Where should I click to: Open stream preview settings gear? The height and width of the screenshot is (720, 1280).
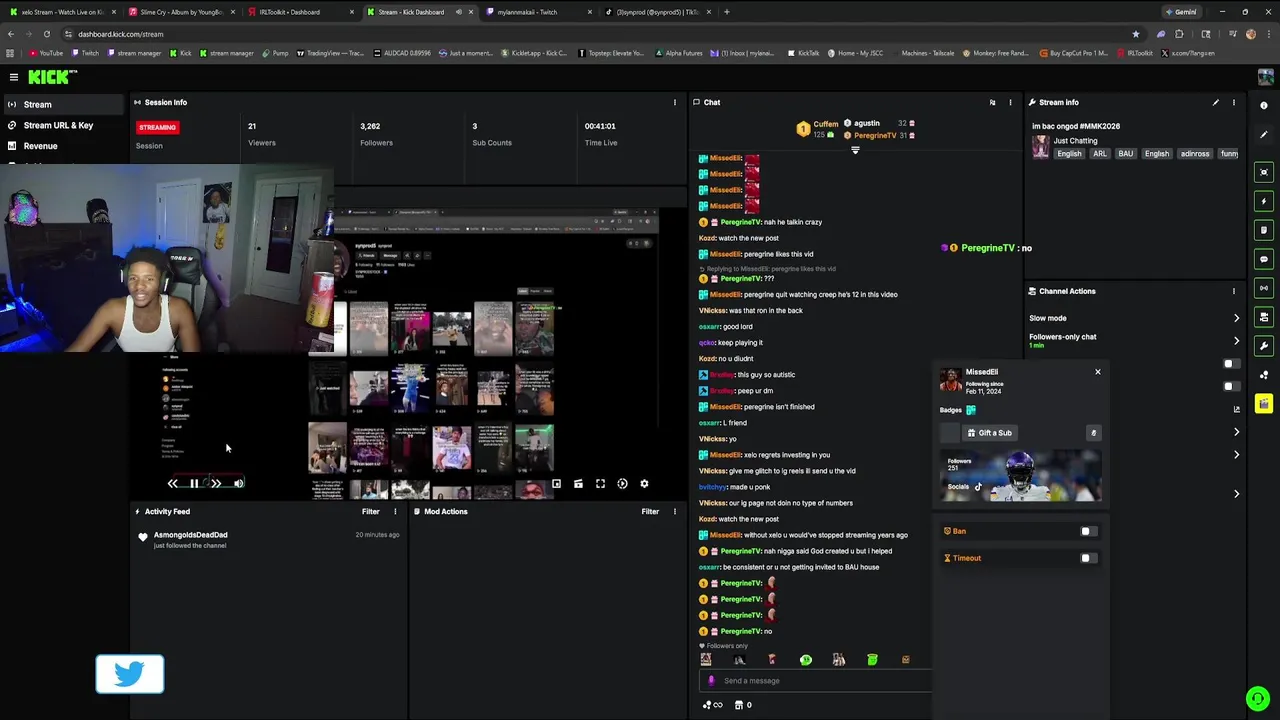tap(644, 484)
